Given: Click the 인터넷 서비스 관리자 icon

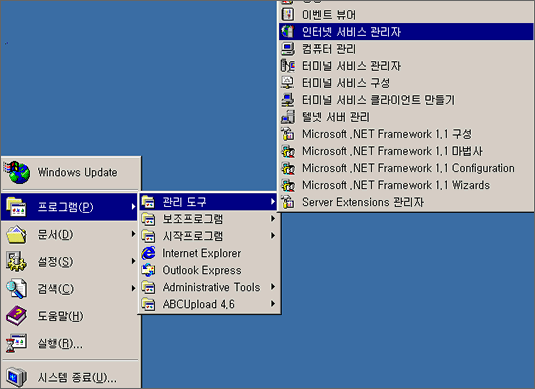Looking at the screenshot, I should tap(288, 31).
